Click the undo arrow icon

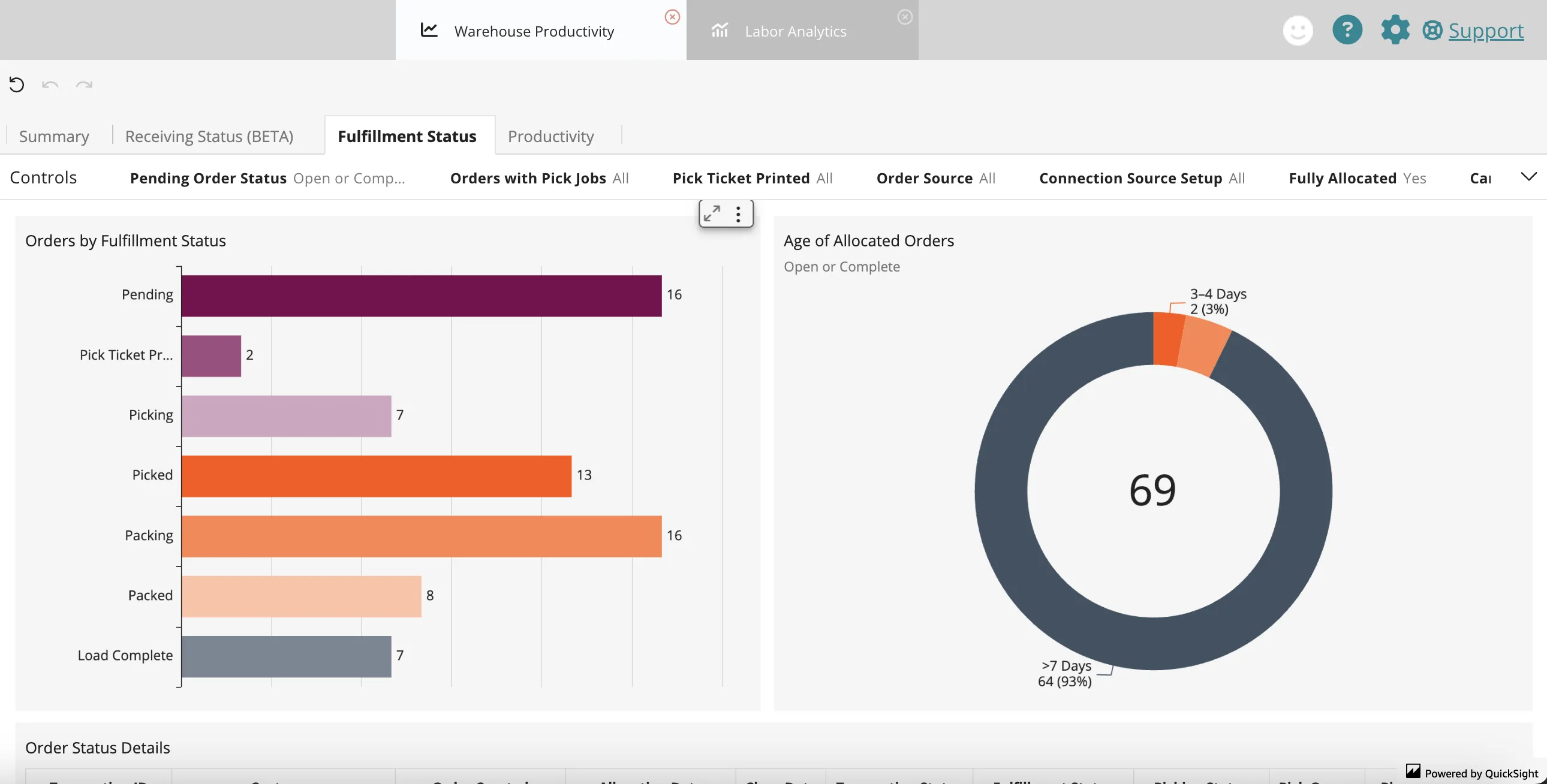click(50, 85)
